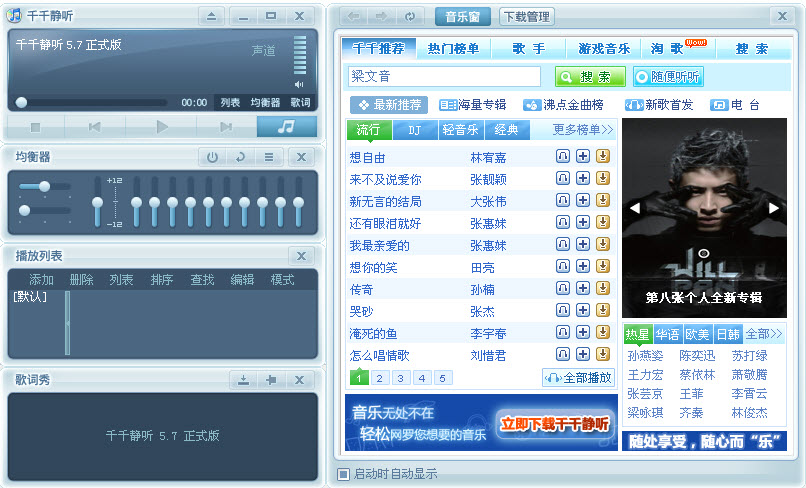
Task: Select the 轻音乐 chart tab
Action: (x=461, y=130)
